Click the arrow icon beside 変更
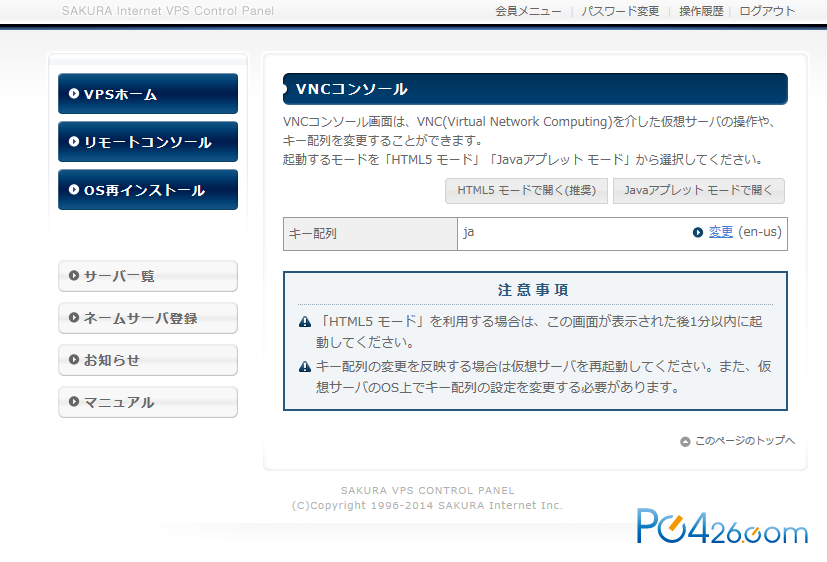This screenshot has height=562, width=827. [698, 232]
